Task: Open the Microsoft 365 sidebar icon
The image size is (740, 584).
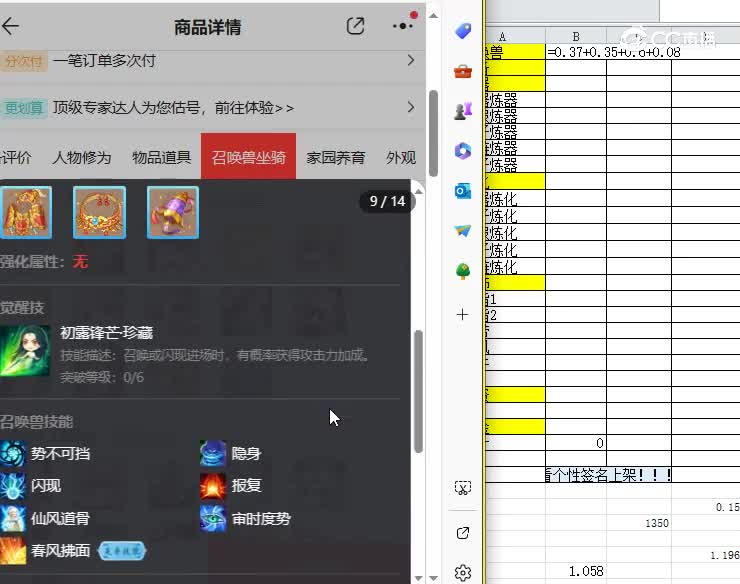Action: pos(463,151)
